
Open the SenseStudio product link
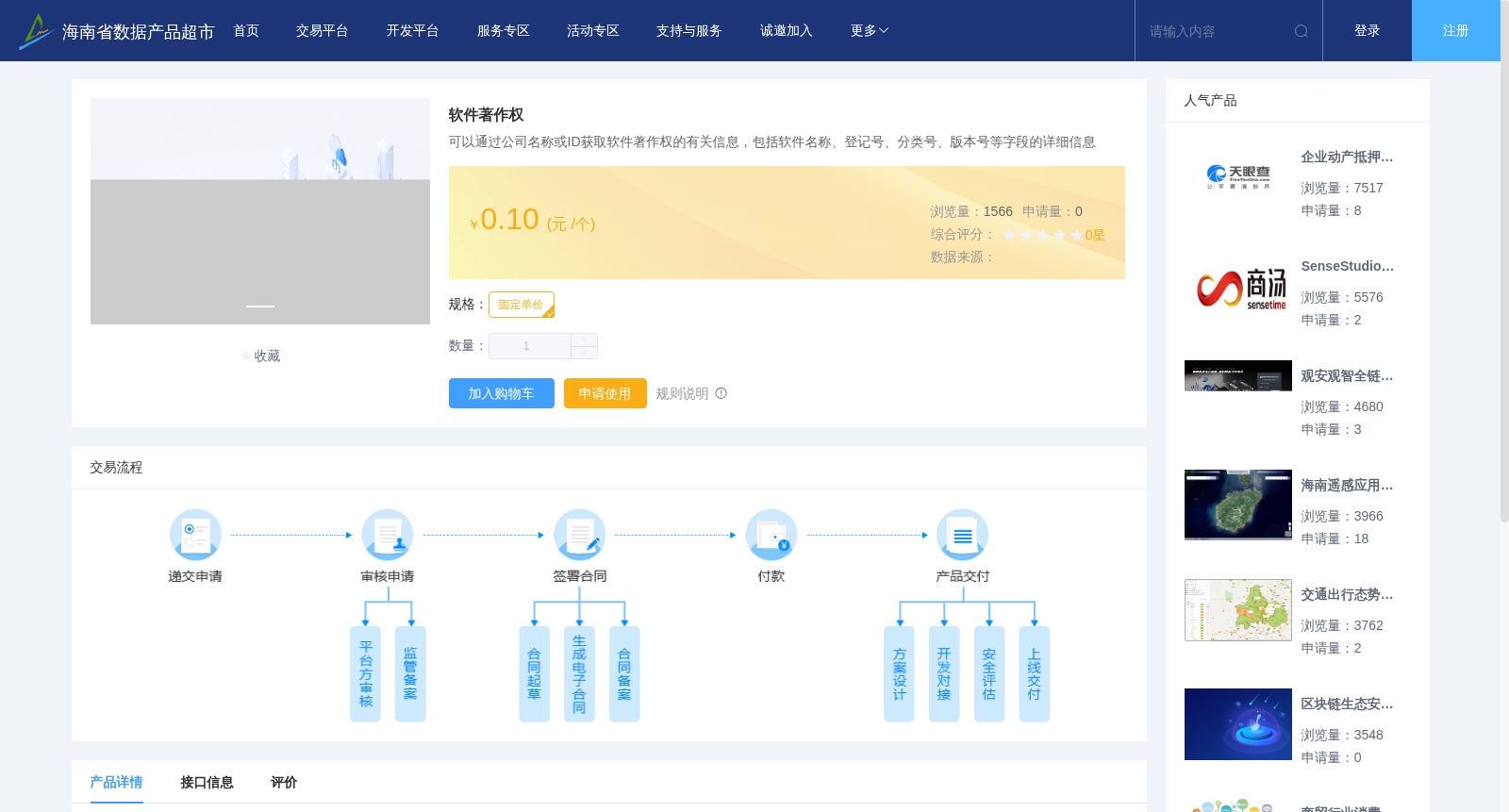click(1347, 266)
